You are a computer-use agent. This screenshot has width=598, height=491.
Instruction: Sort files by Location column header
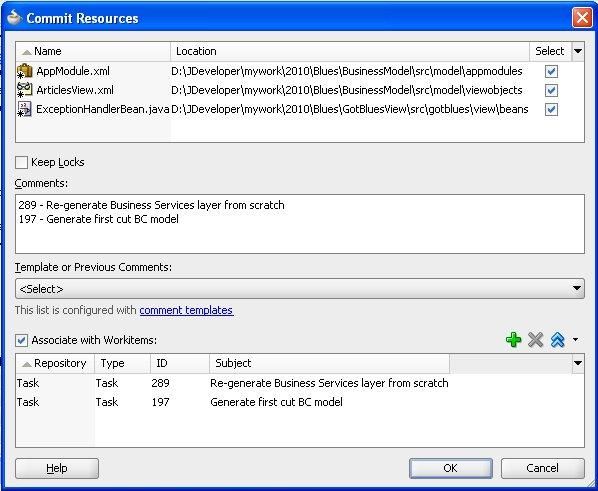350,51
